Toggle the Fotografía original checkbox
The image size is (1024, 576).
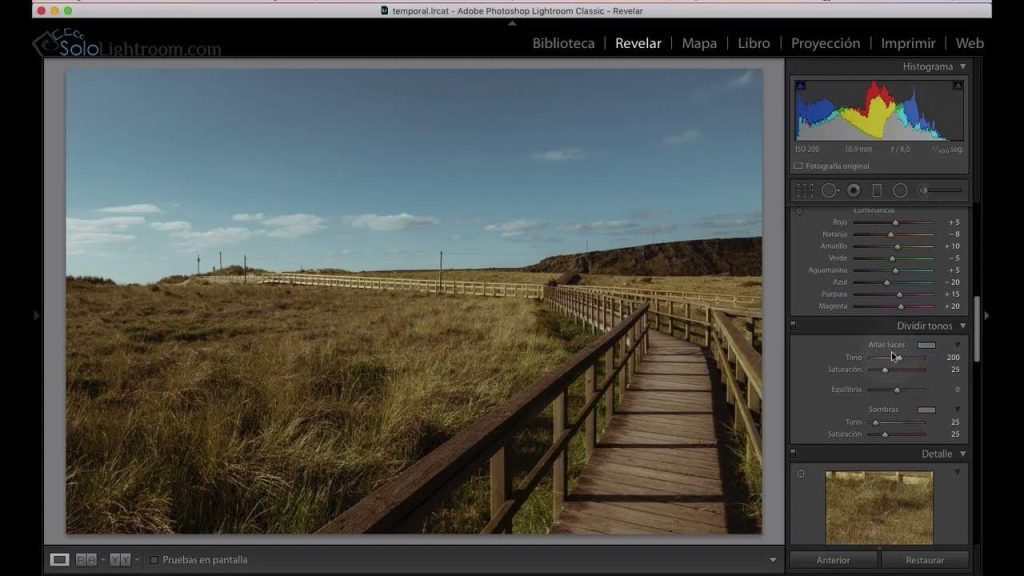point(800,166)
